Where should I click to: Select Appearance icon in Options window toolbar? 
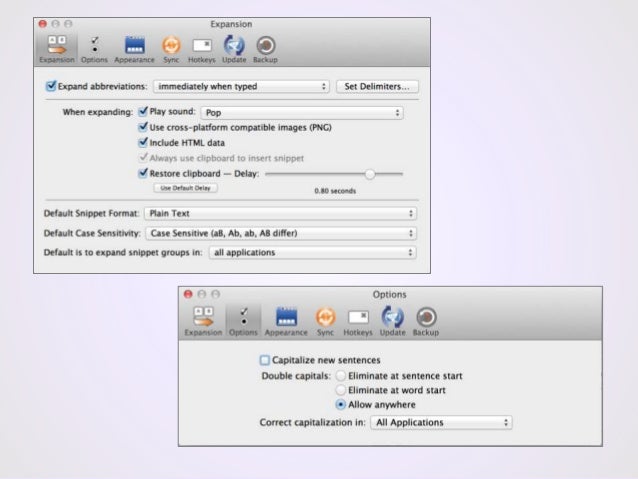pos(286,321)
